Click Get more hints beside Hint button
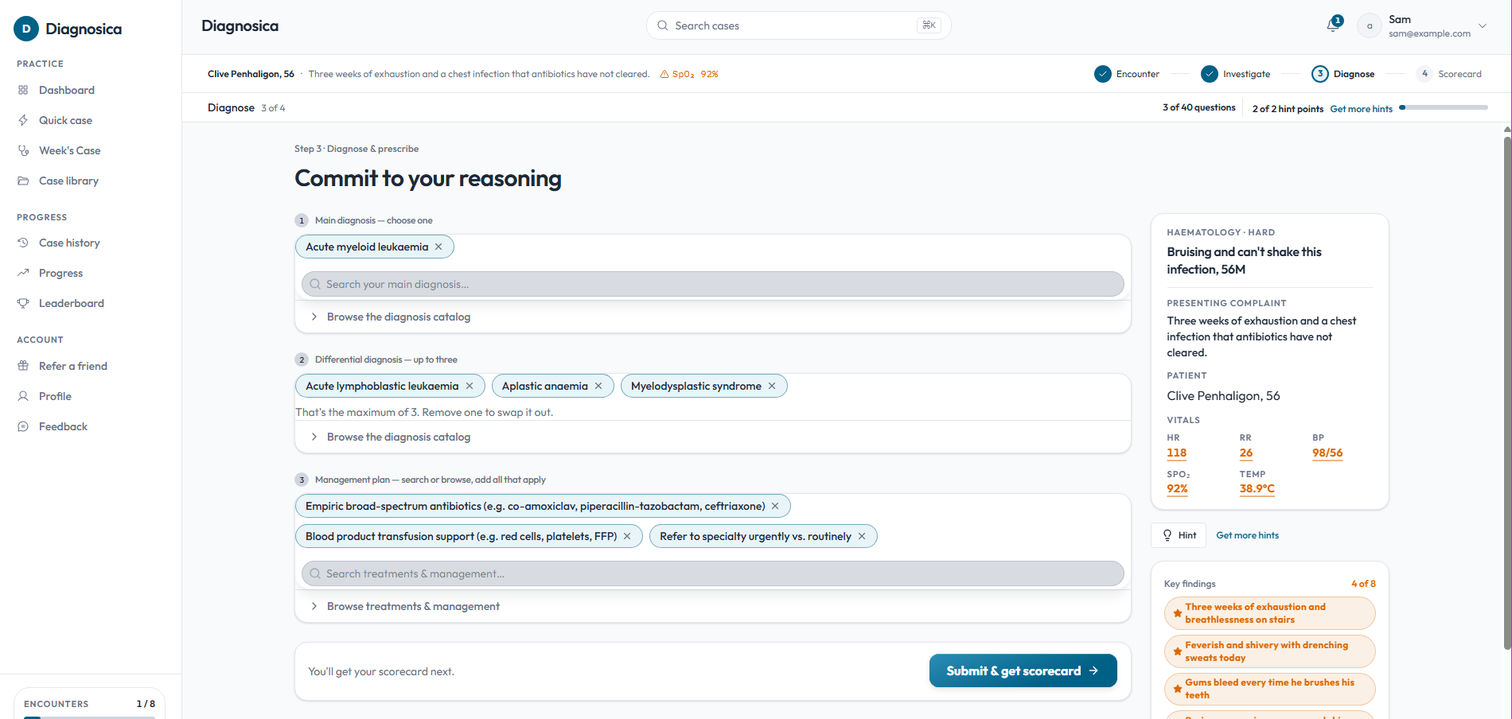 point(1247,535)
